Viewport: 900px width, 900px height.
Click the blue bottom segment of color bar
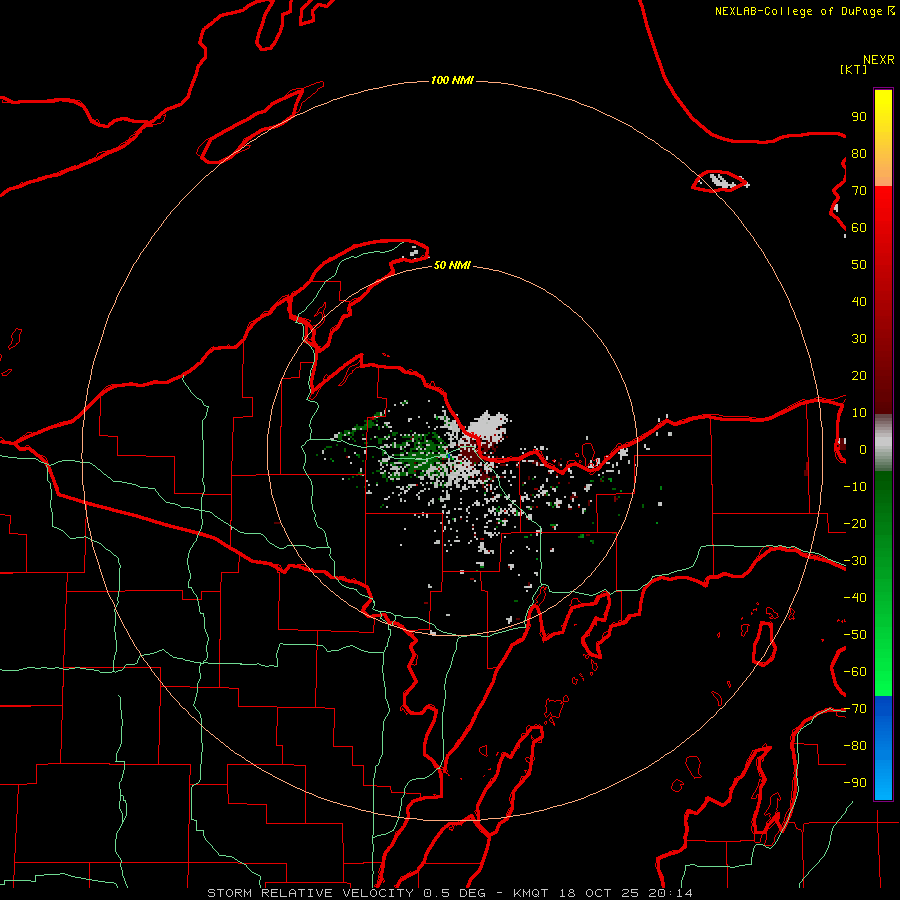click(x=883, y=747)
